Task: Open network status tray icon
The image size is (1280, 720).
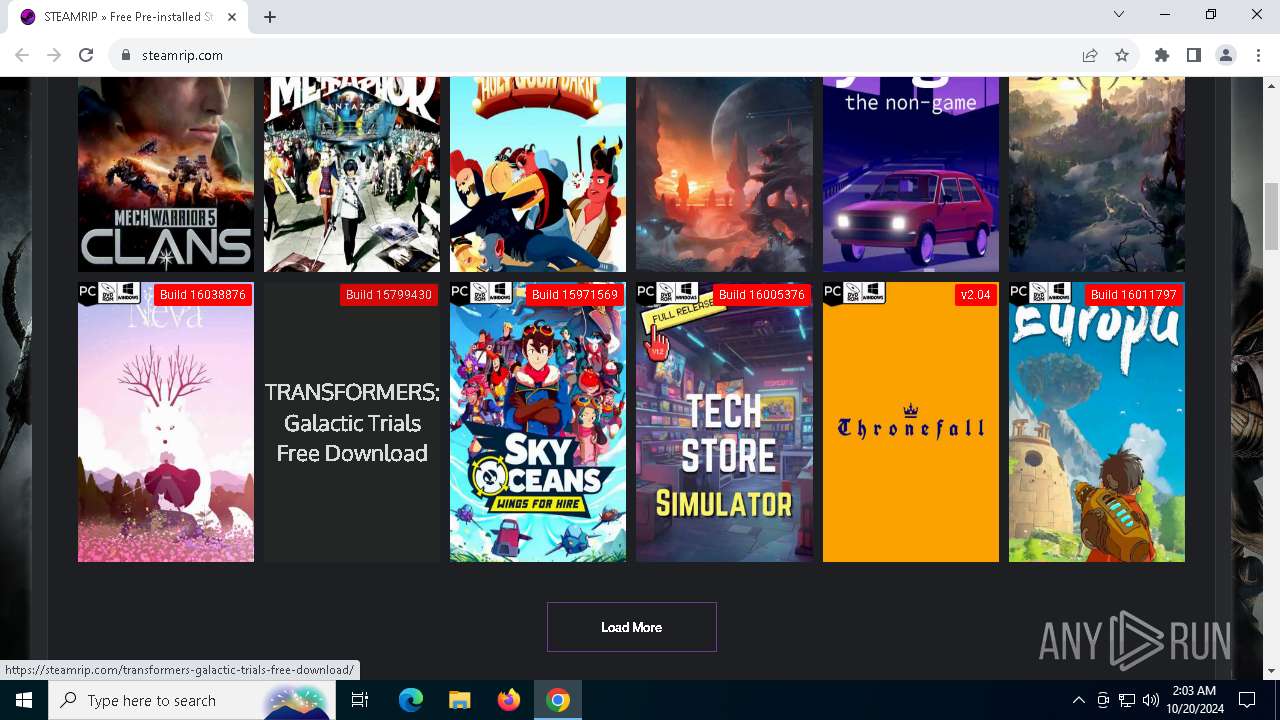Action: 1127,700
